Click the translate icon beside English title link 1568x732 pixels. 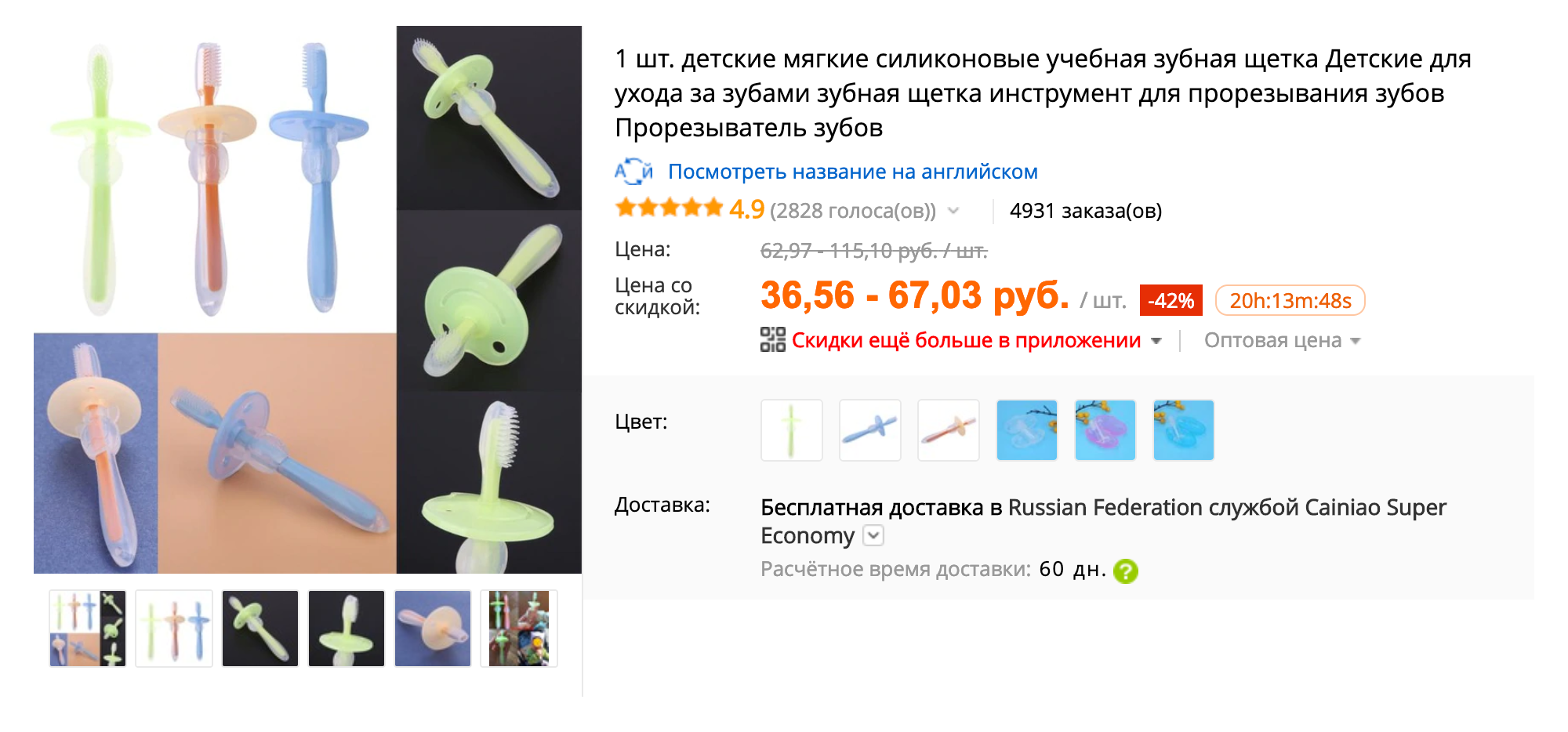click(633, 172)
